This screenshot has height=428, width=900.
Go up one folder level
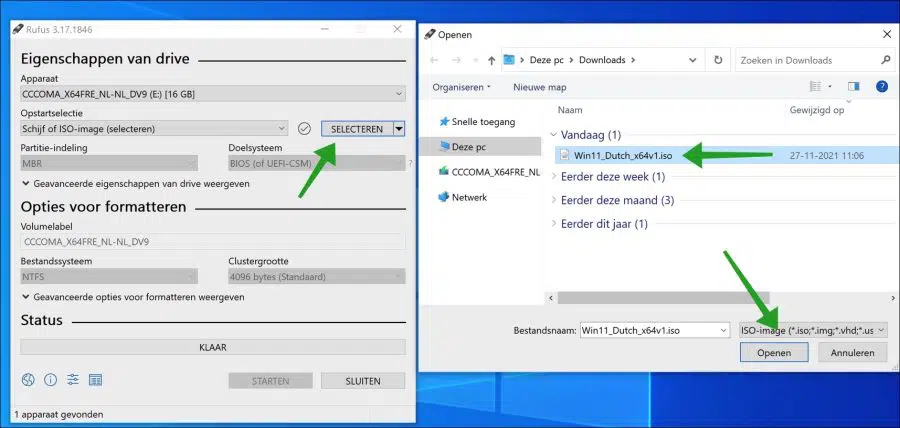point(491,60)
